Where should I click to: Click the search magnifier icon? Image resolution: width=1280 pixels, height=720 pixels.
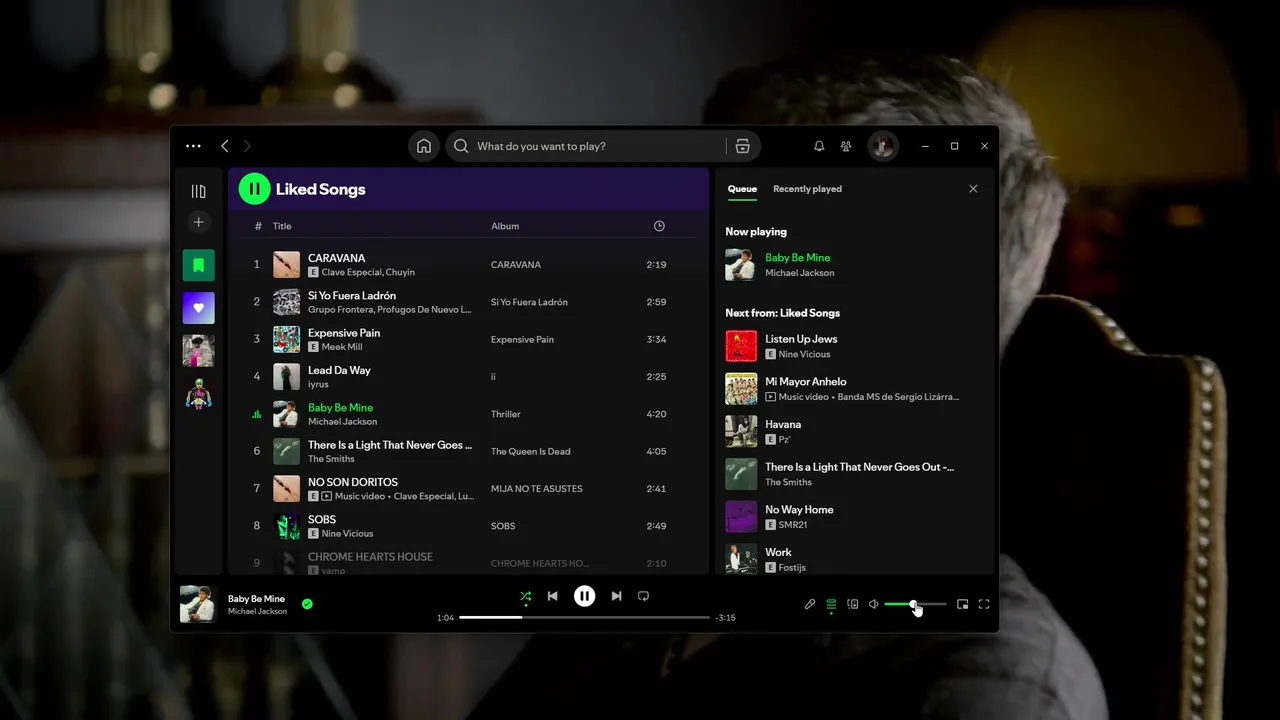pos(461,146)
